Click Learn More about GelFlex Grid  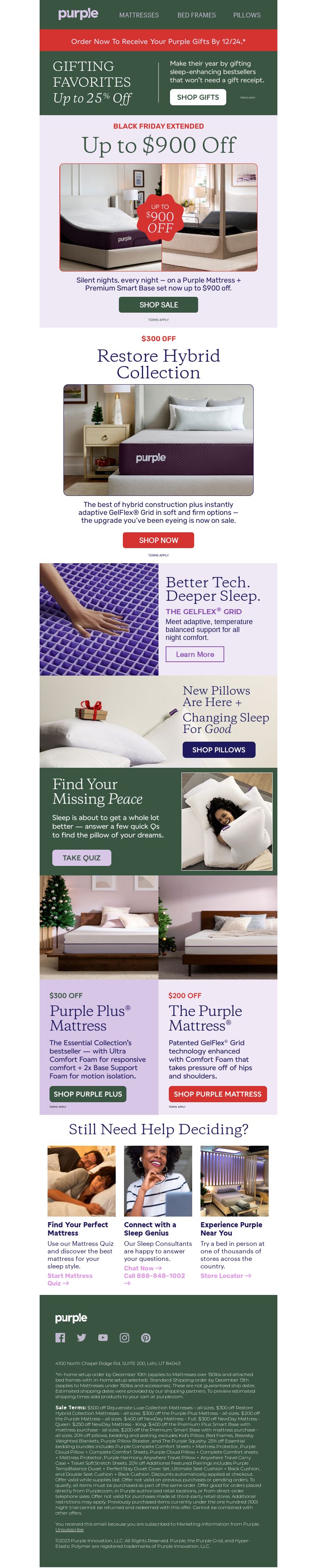tap(195, 654)
